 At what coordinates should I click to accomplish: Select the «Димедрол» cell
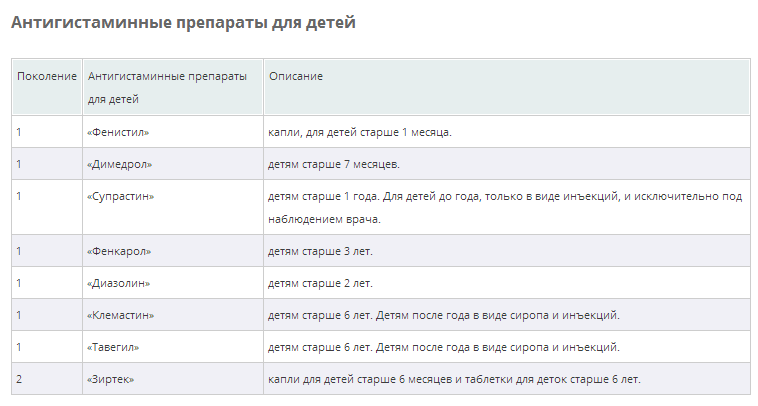point(120,164)
